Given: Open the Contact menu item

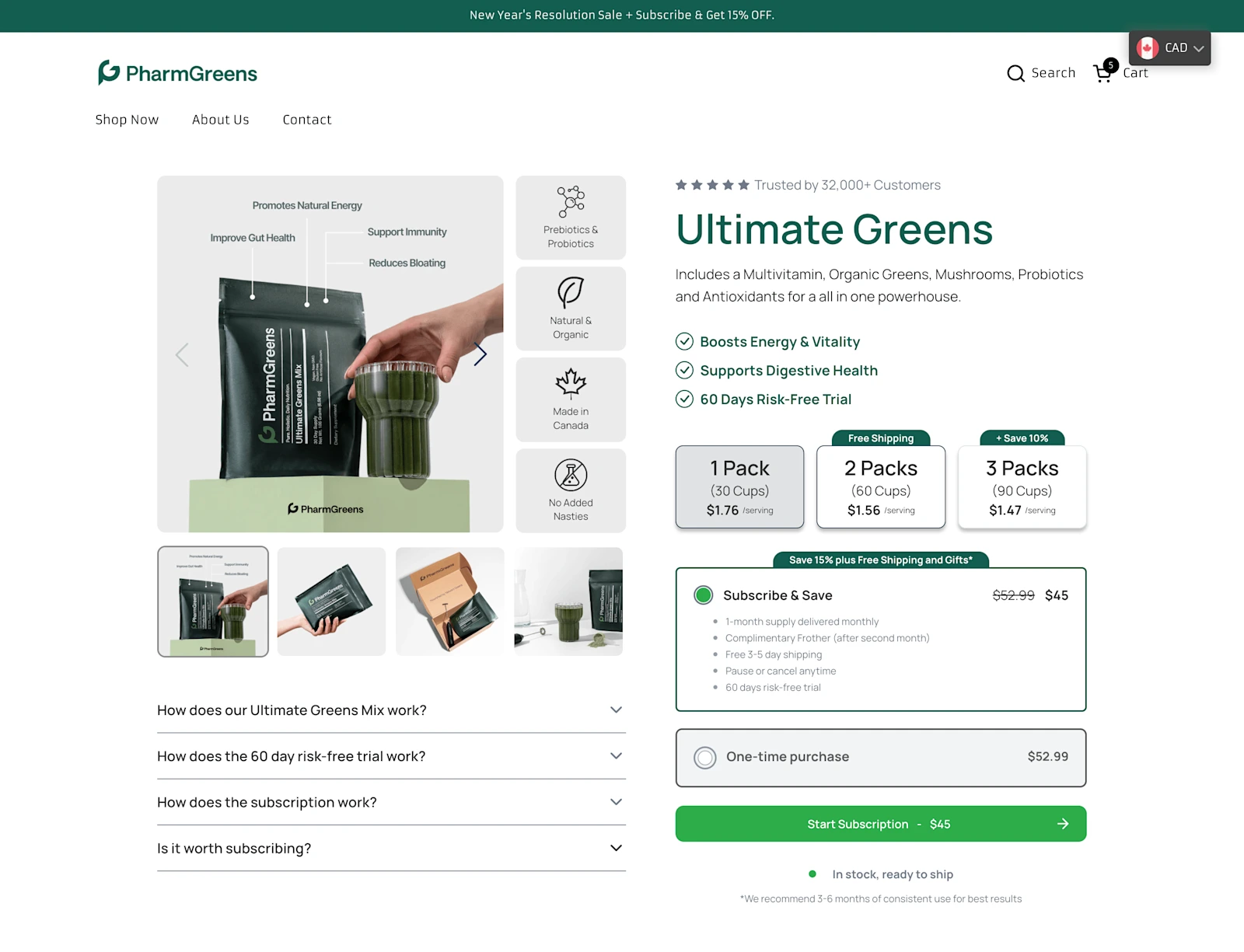Looking at the screenshot, I should pyautogui.click(x=307, y=120).
